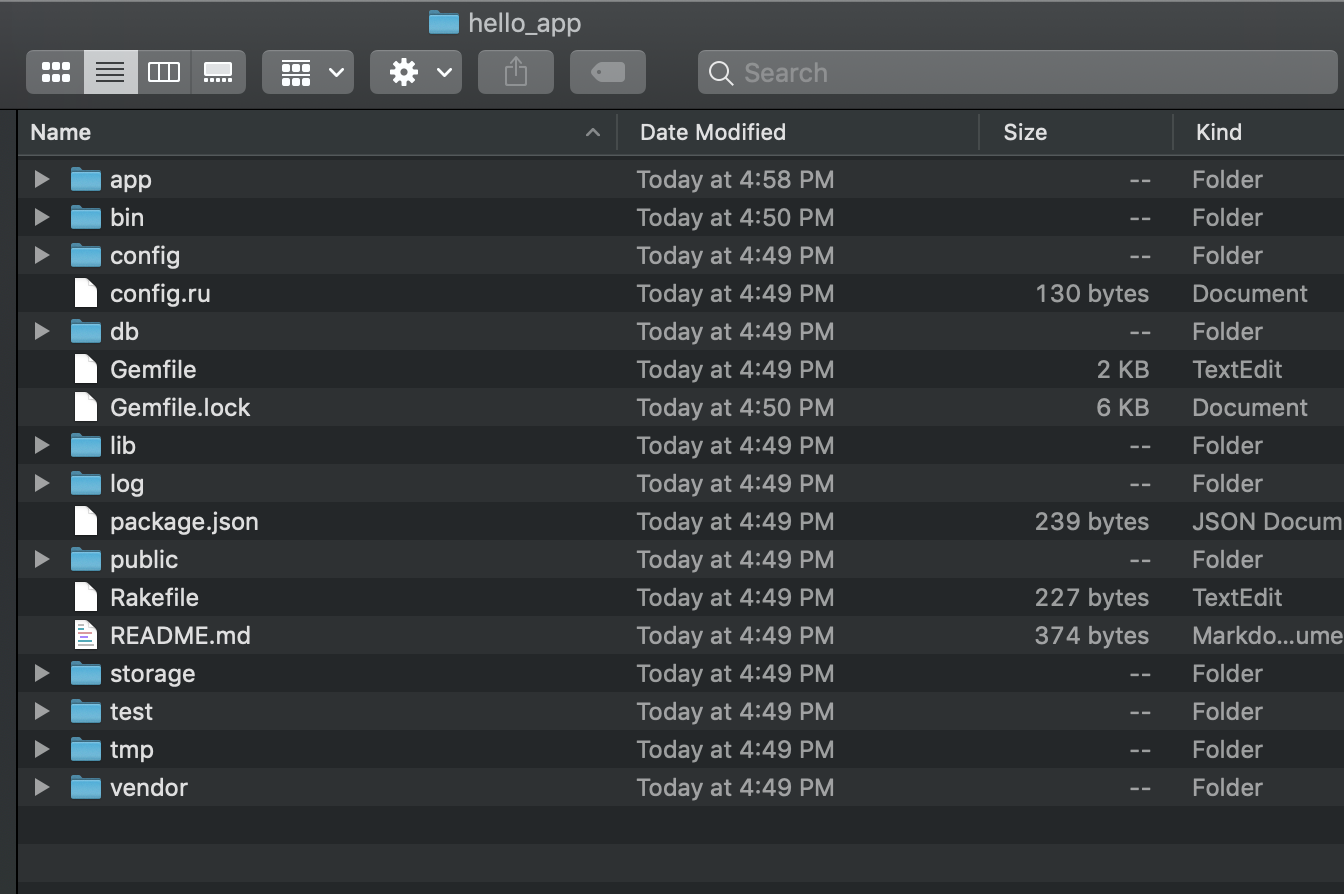Select the README.md markdown icon
Image resolution: width=1344 pixels, height=894 pixels.
[86, 635]
